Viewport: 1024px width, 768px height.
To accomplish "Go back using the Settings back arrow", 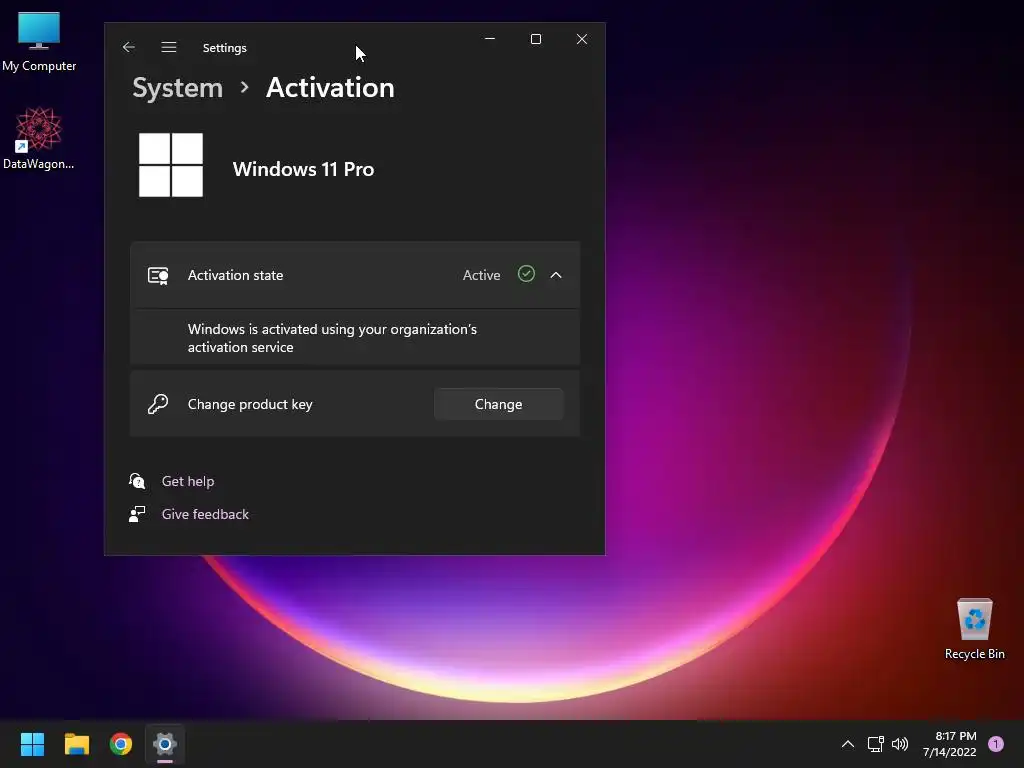I will click(129, 47).
